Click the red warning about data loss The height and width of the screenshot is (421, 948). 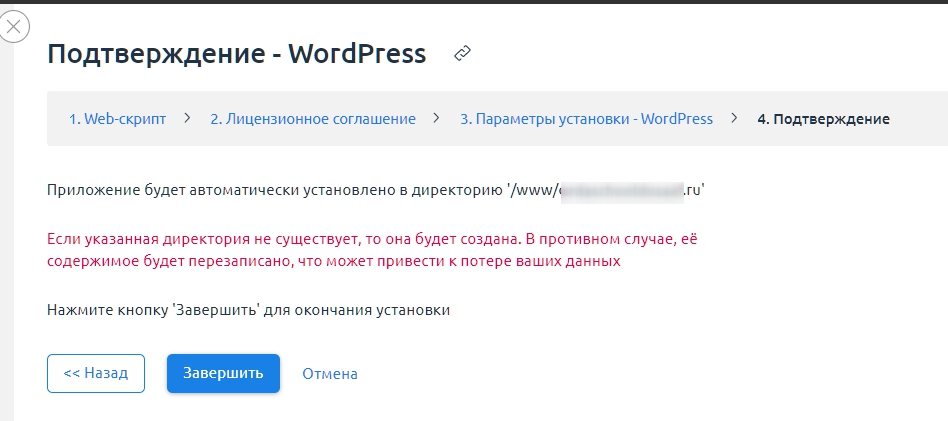pos(372,250)
